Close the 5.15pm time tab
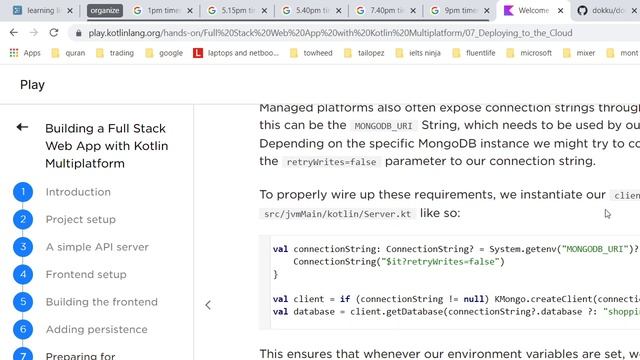 264,11
